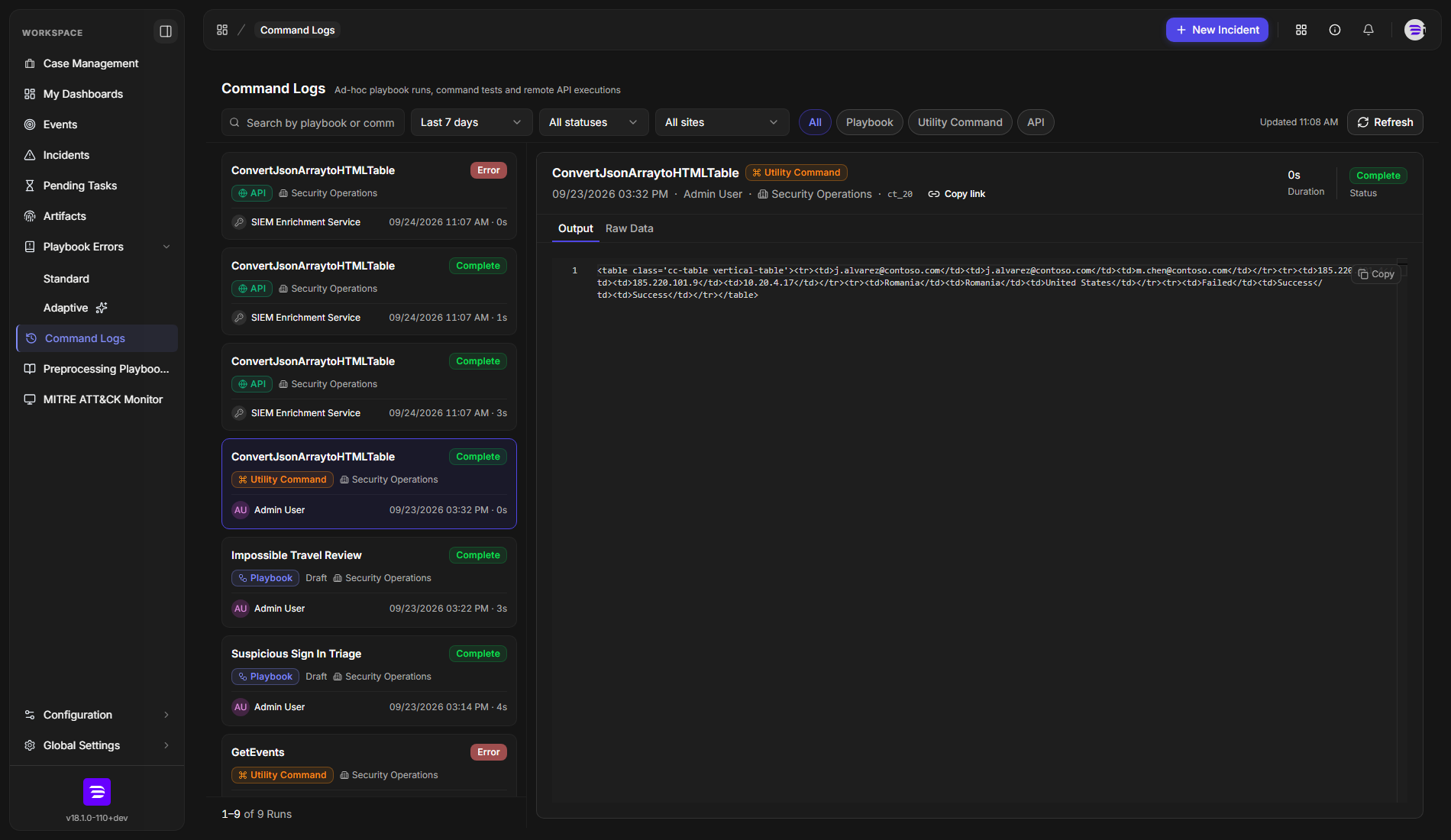Click the info circle icon in top bar

point(1335,30)
